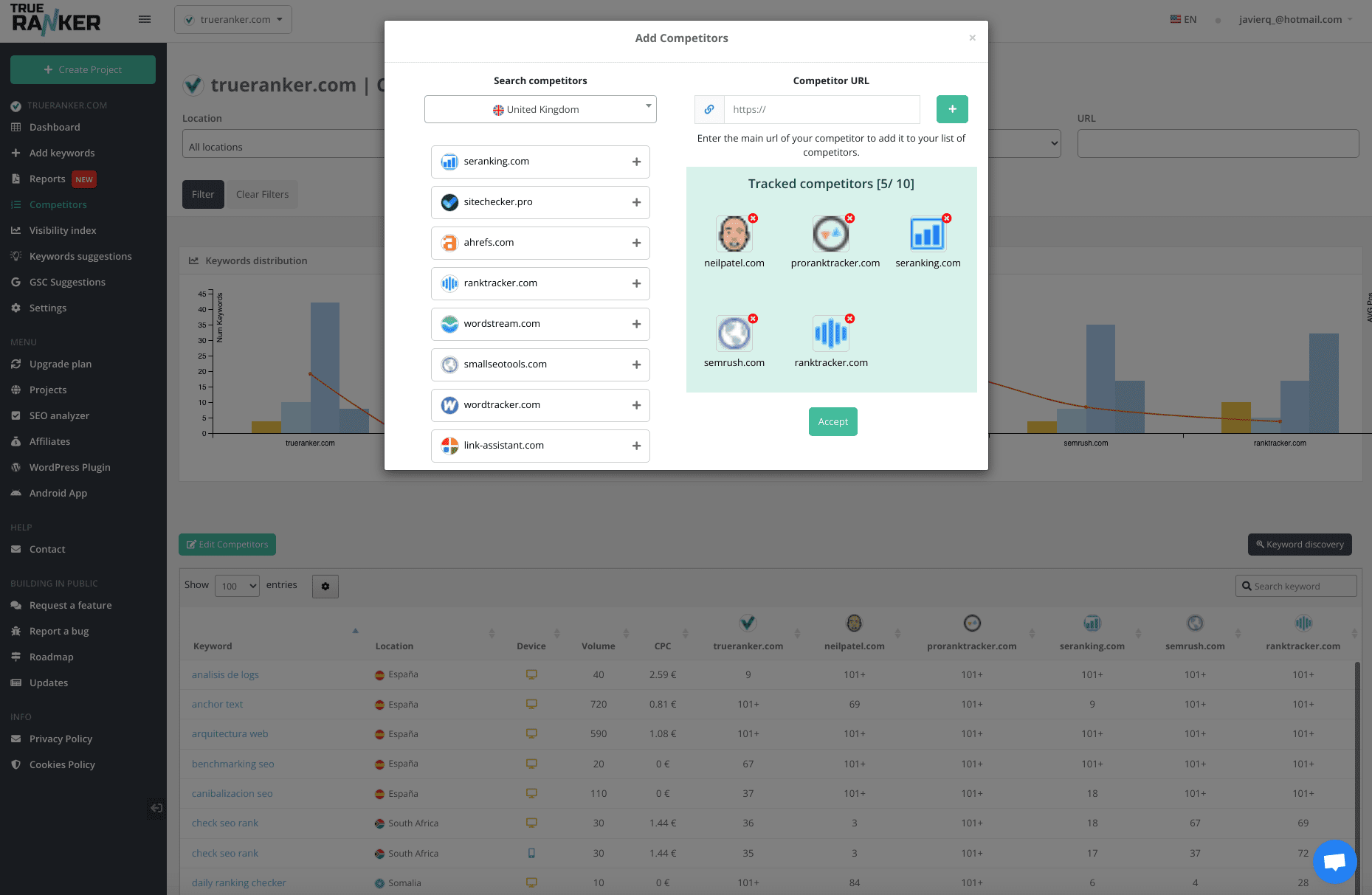
Task: Open Settings in sidebar
Action: pos(48,308)
